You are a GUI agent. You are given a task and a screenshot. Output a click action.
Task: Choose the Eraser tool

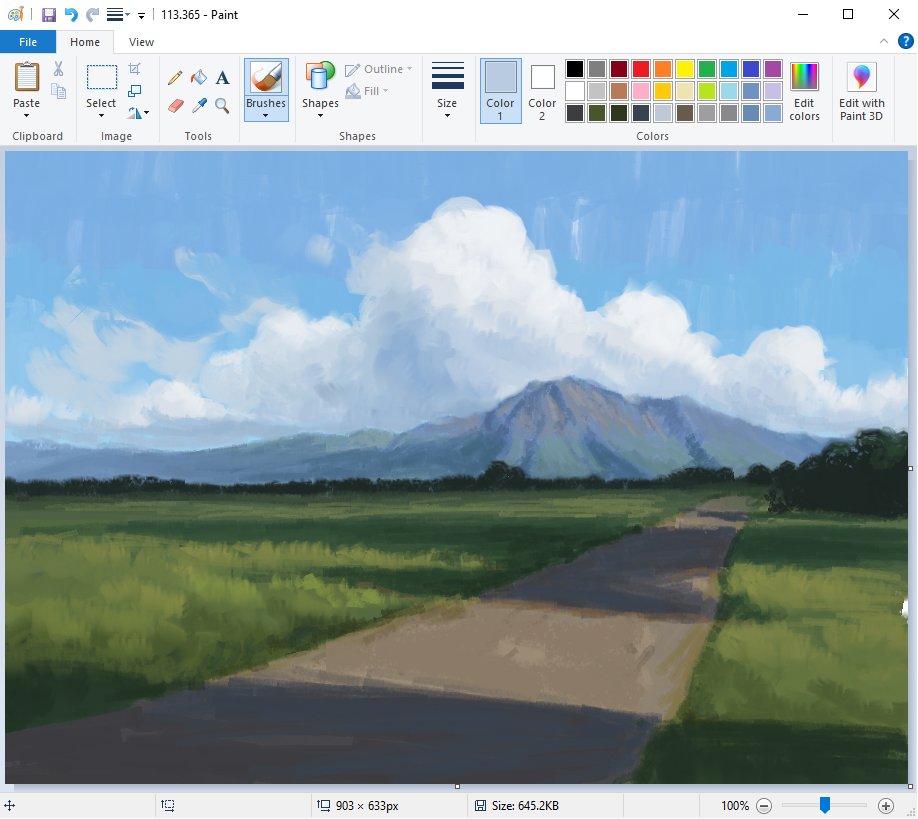176,105
